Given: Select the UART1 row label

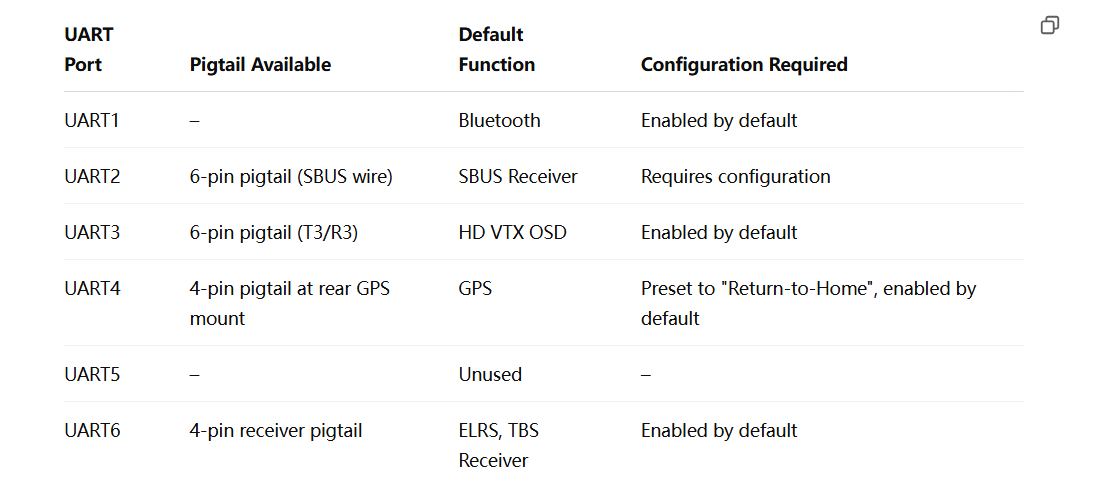Looking at the screenshot, I should click(x=92, y=120).
